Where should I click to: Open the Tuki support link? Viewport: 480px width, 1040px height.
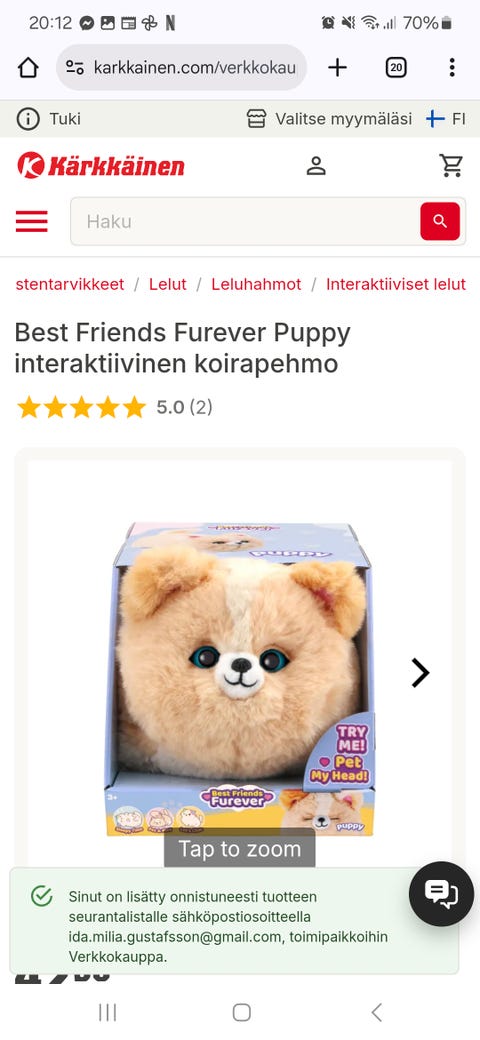click(48, 119)
